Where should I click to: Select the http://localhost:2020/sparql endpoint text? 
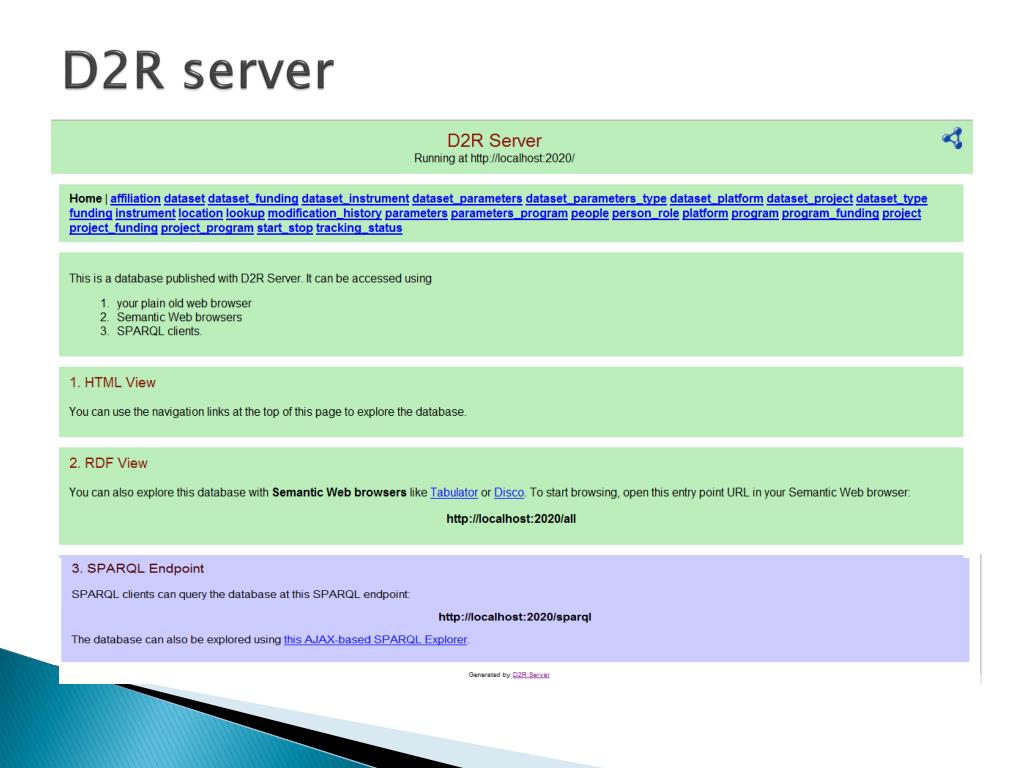tap(515, 616)
